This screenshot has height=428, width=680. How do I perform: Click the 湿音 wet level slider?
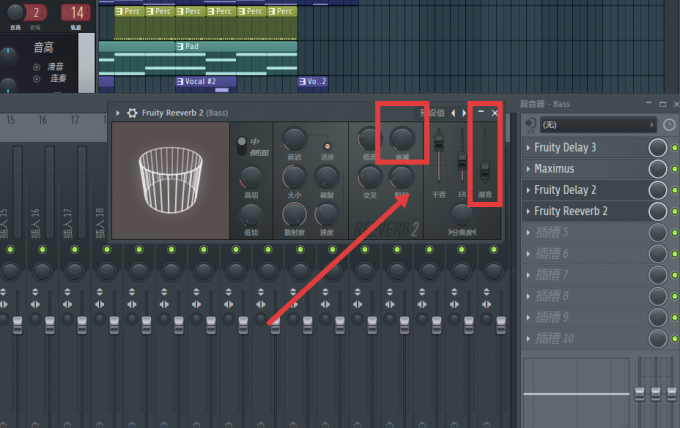[x=485, y=155]
